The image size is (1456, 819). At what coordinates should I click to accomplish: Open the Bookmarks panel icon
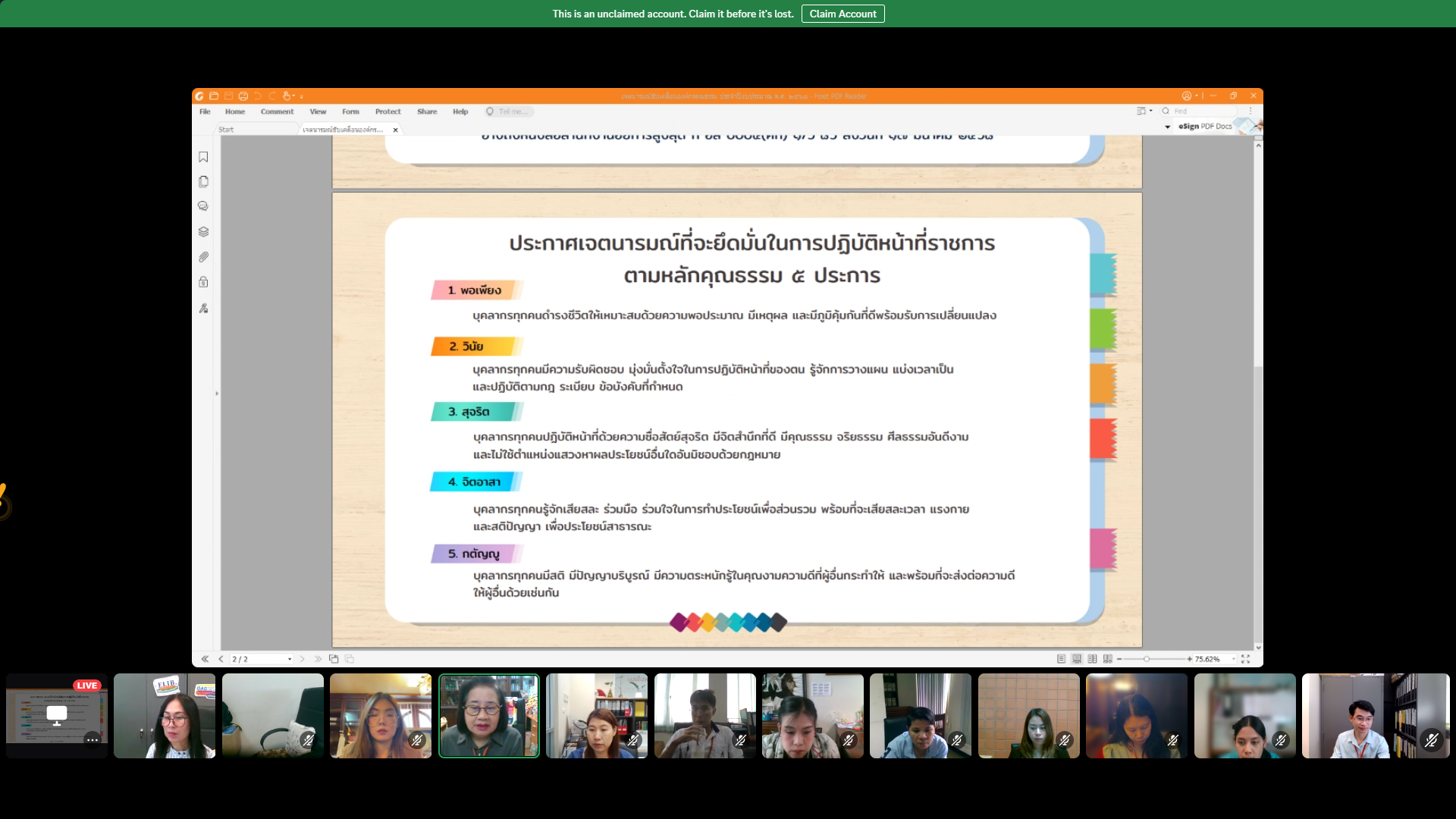click(x=203, y=157)
